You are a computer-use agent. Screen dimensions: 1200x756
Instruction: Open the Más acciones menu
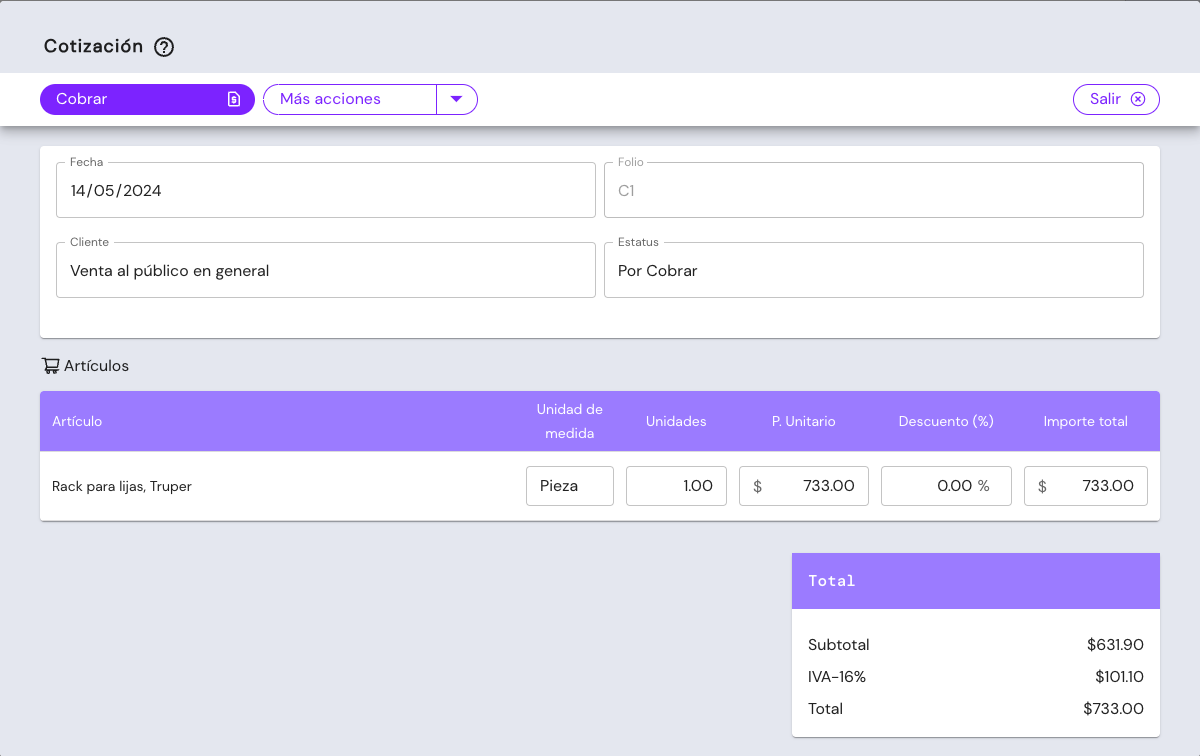[349, 99]
